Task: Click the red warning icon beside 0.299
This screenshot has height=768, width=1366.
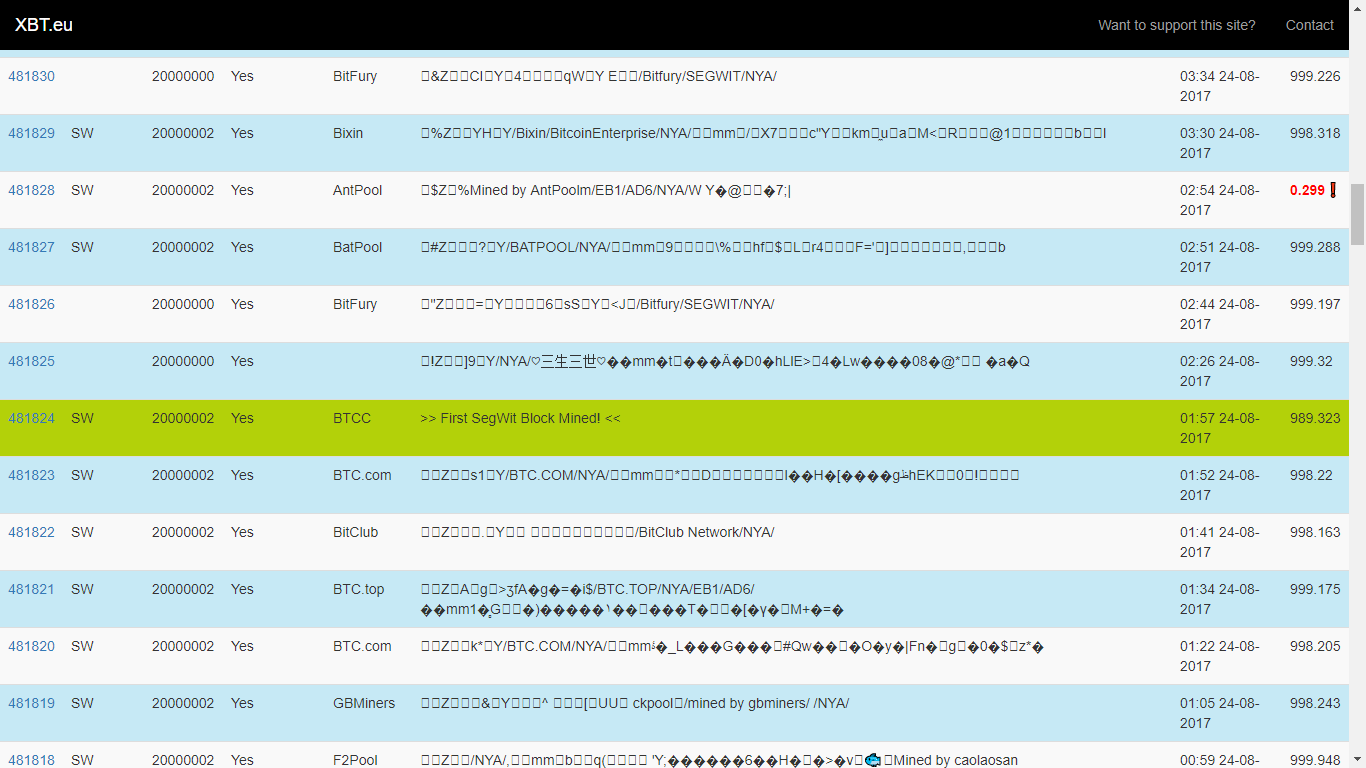Action: click(1333, 190)
